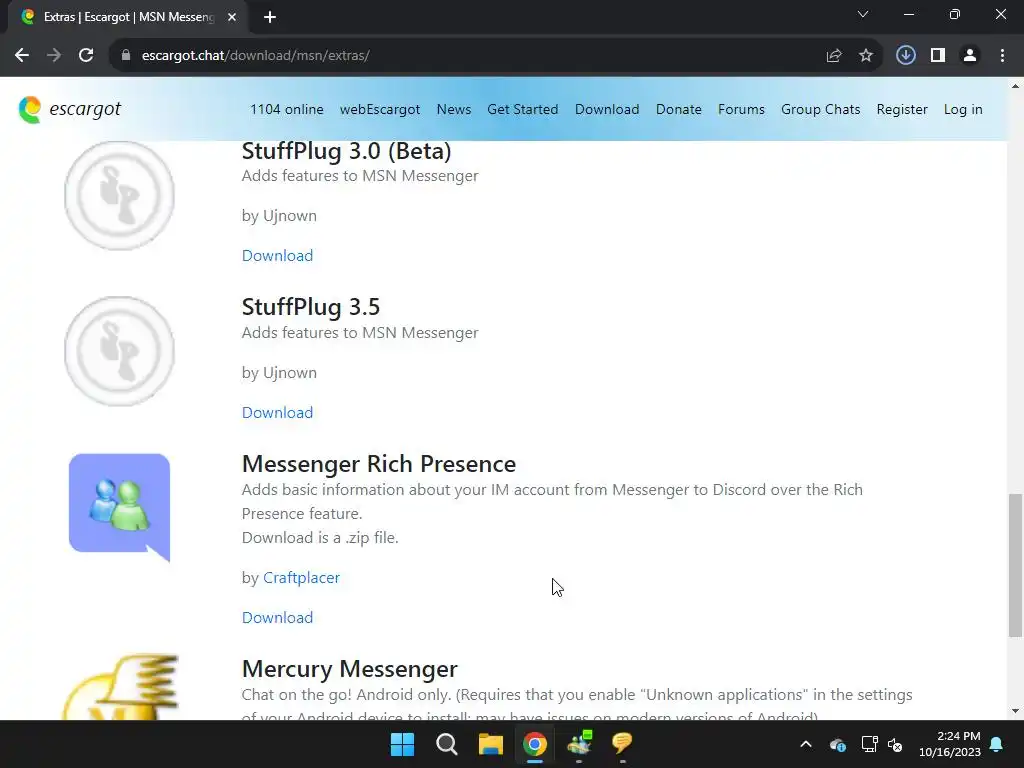1024x768 pixels.
Task: Click the padlock site info icon
Action: (126, 56)
